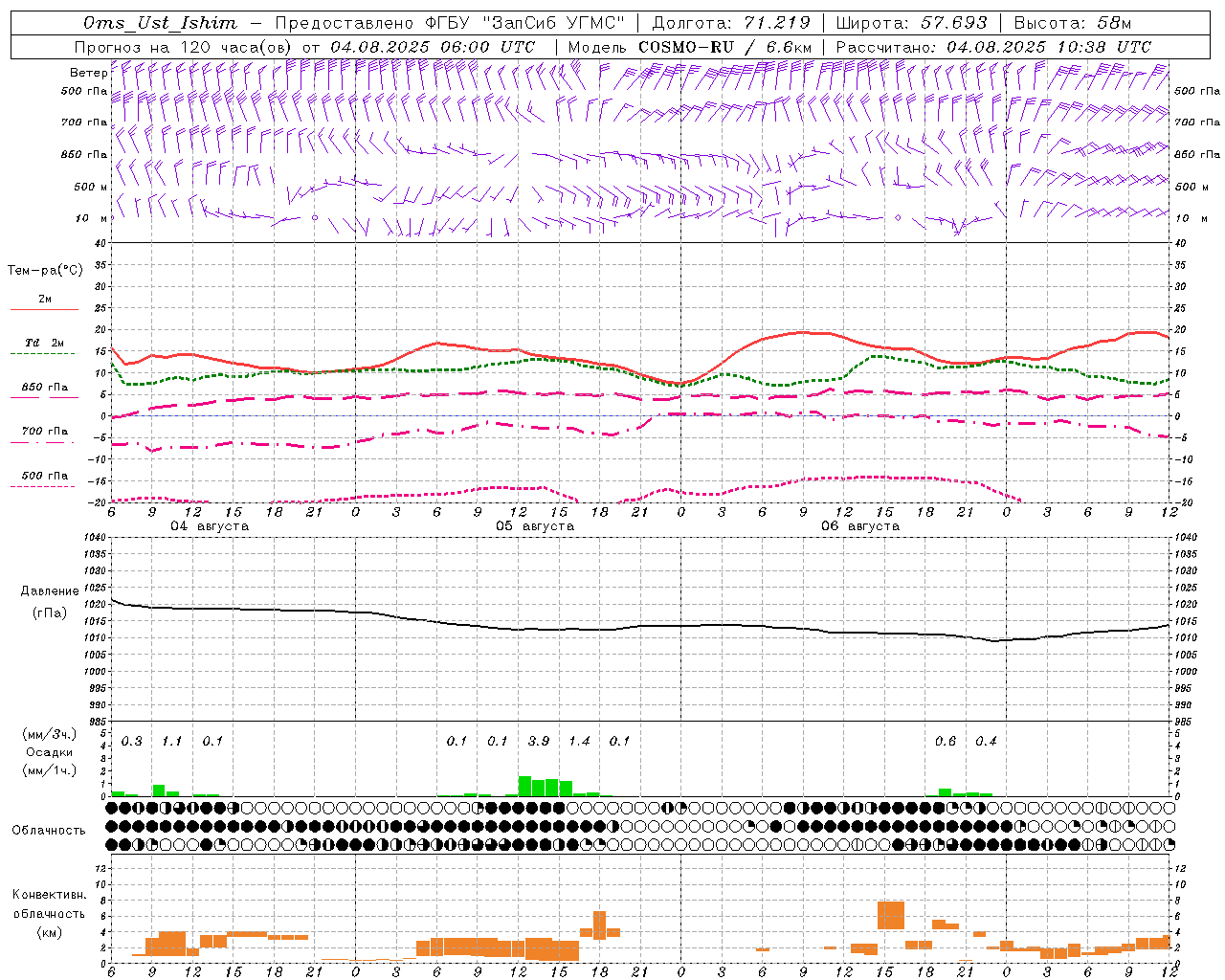Click the Td 2м dew point legend label
This screenshot has height=980, width=1225.
[x=45, y=343]
